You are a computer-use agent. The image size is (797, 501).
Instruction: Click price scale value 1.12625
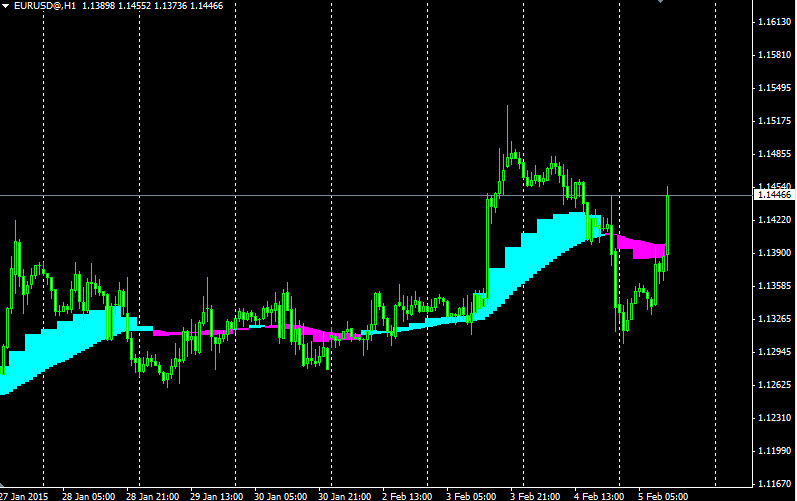pyautogui.click(x=775, y=385)
